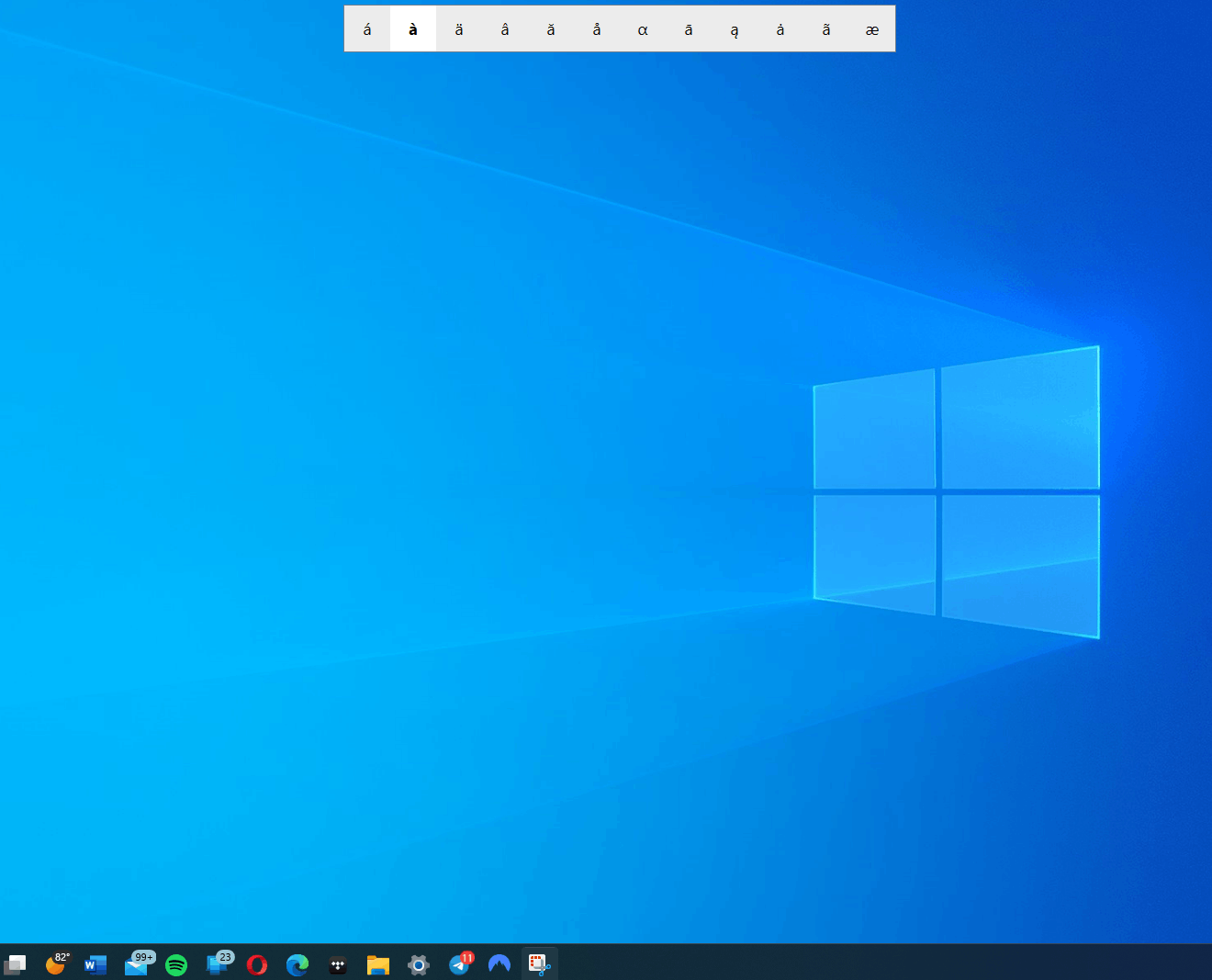
Task: Open Spotify from the taskbar
Action: pos(176,964)
